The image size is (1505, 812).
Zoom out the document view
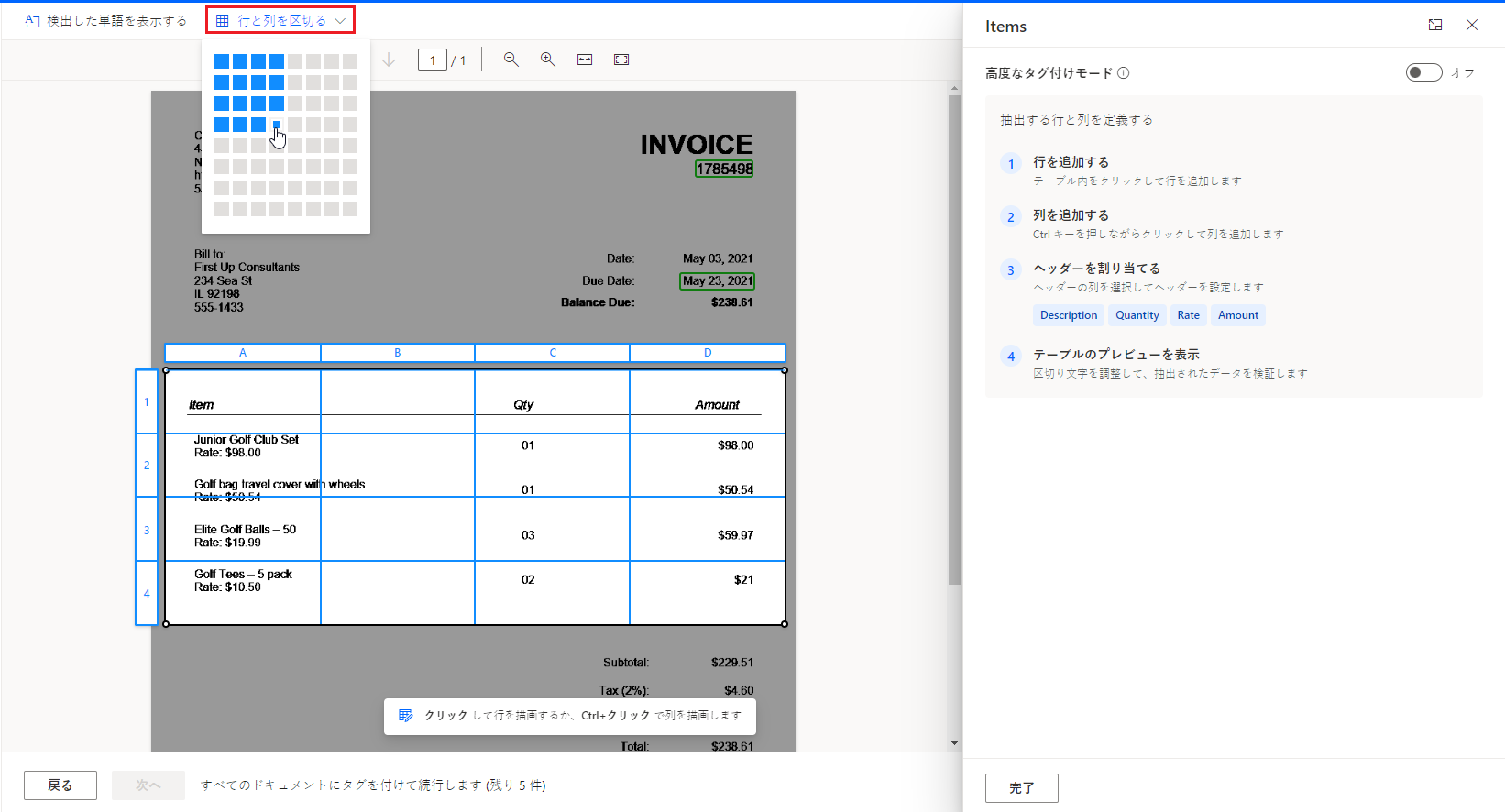(511, 60)
